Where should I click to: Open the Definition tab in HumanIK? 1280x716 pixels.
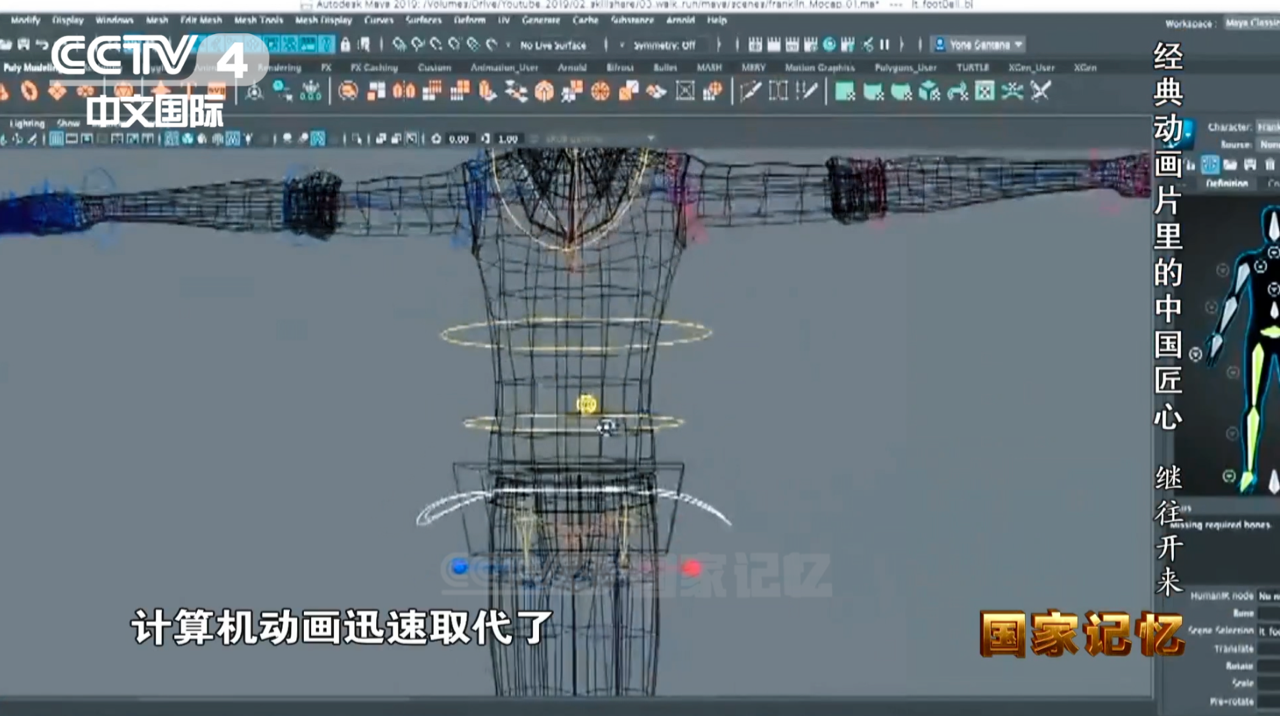coord(1226,184)
